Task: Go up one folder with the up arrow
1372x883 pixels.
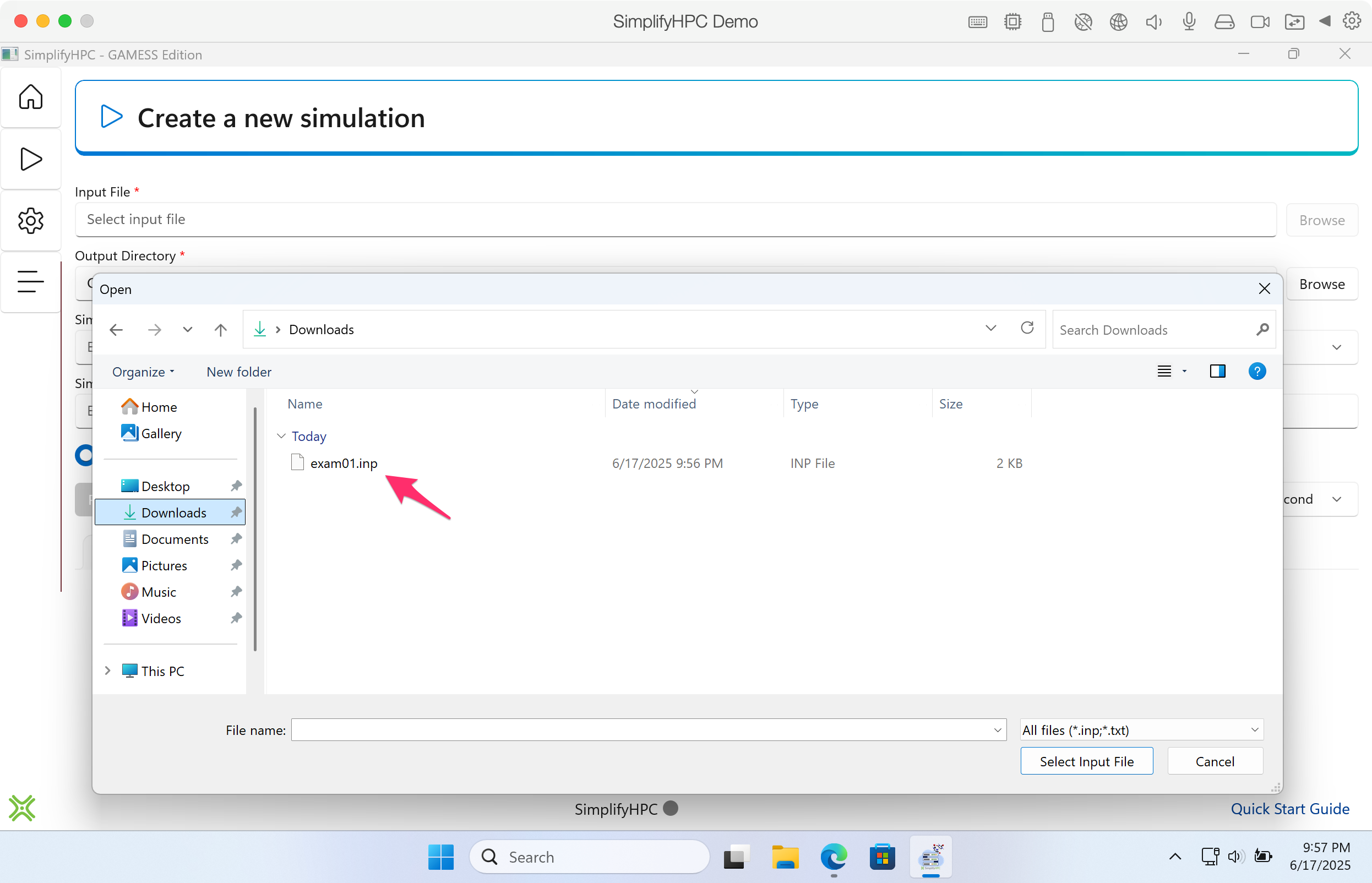Action: (x=221, y=330)
